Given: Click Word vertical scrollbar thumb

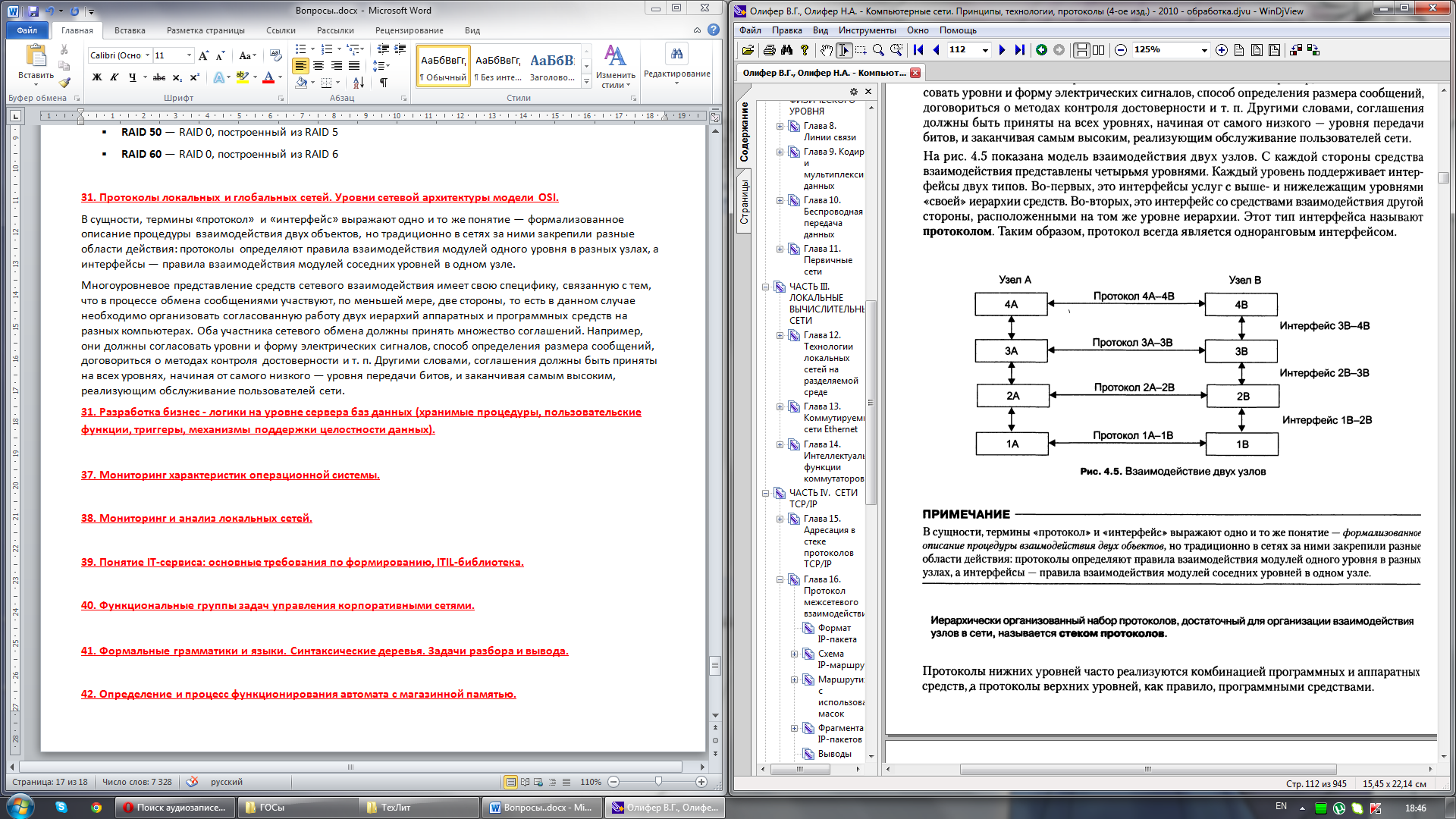Looking at the screenshot, I should 714,666.
